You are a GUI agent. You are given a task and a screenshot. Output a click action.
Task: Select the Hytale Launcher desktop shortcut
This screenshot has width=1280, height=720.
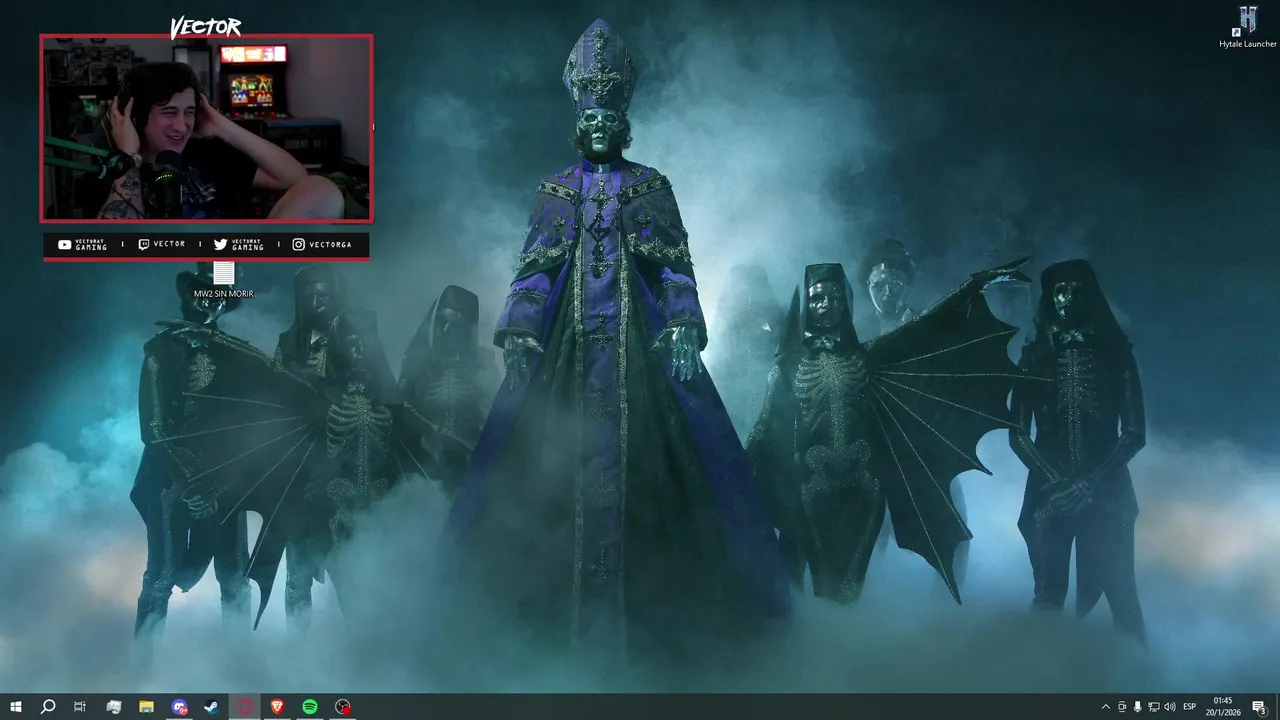pyautogui.click(x=1248, y=27)
